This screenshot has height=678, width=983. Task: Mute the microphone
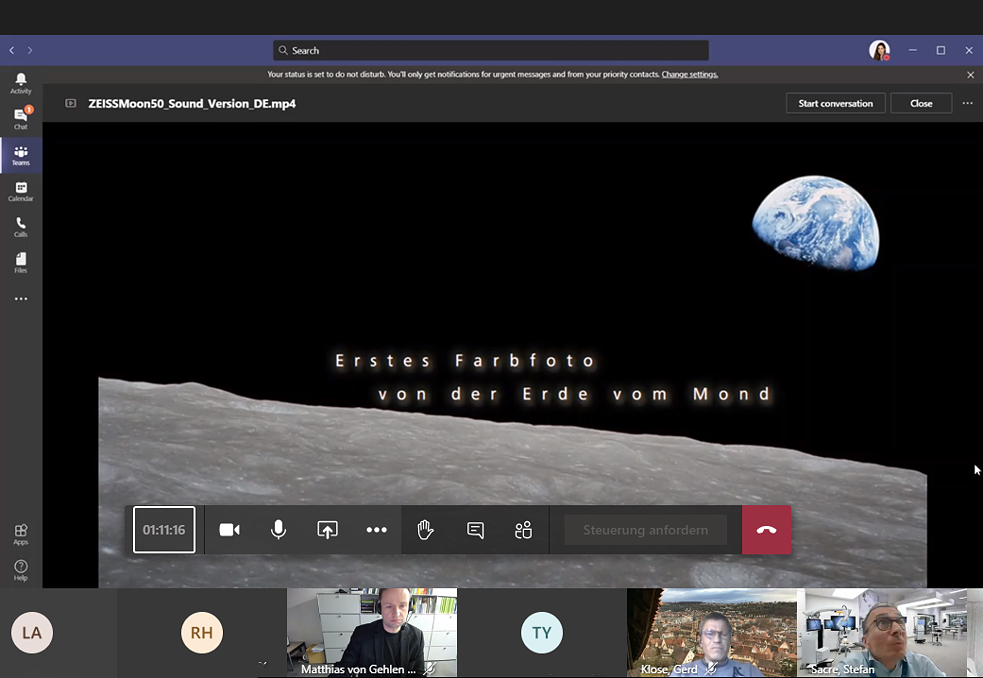pos(279,530)
